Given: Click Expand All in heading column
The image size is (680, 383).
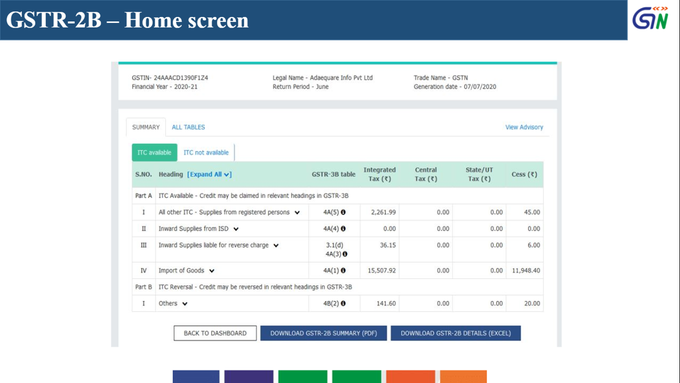Looking at the screenshot, I should click(x=209, y=174).
